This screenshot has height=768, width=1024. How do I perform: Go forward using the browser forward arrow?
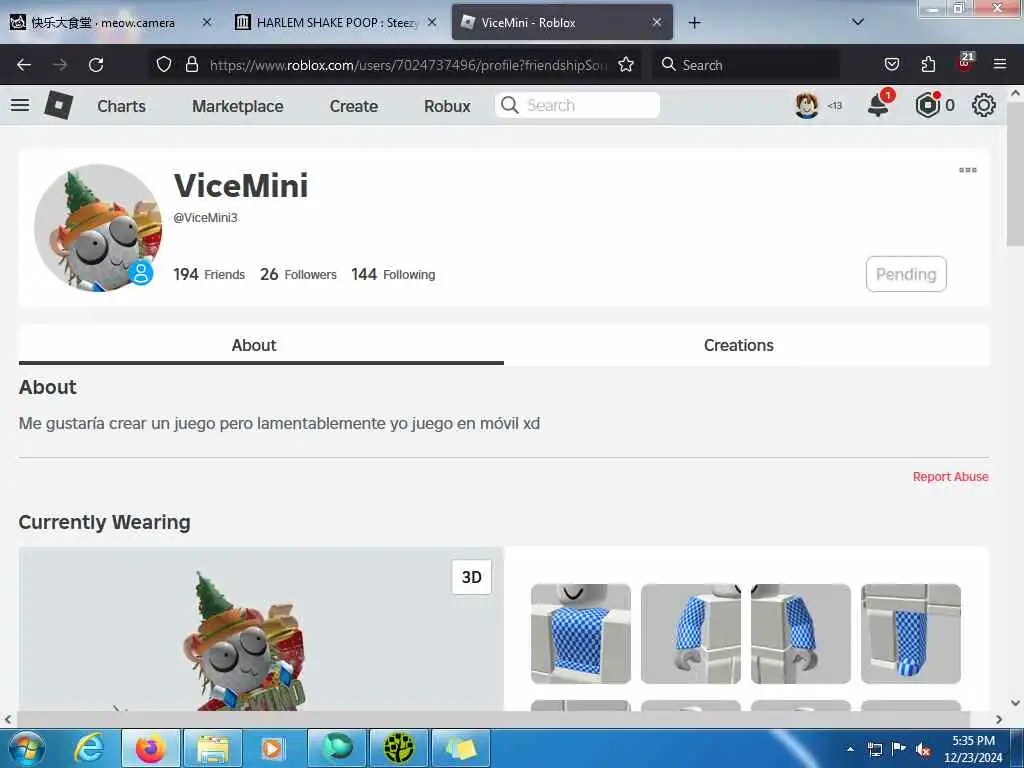pos(60,65)
